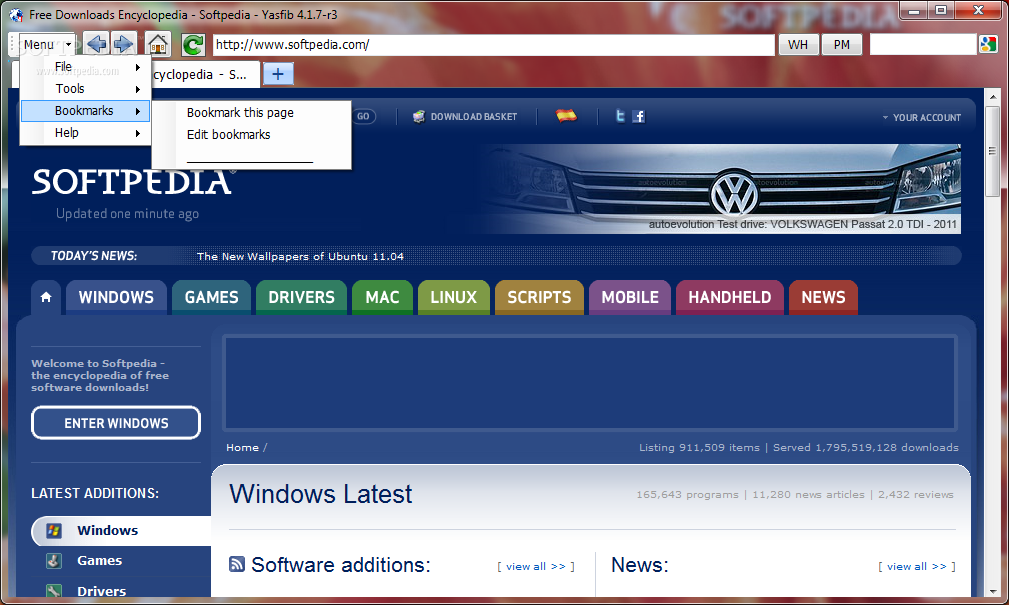Image resolution: width=1009 pixels, height=605 pixels.
Task: Click the home icon tab on Softpedia
Action: point(46,297)
